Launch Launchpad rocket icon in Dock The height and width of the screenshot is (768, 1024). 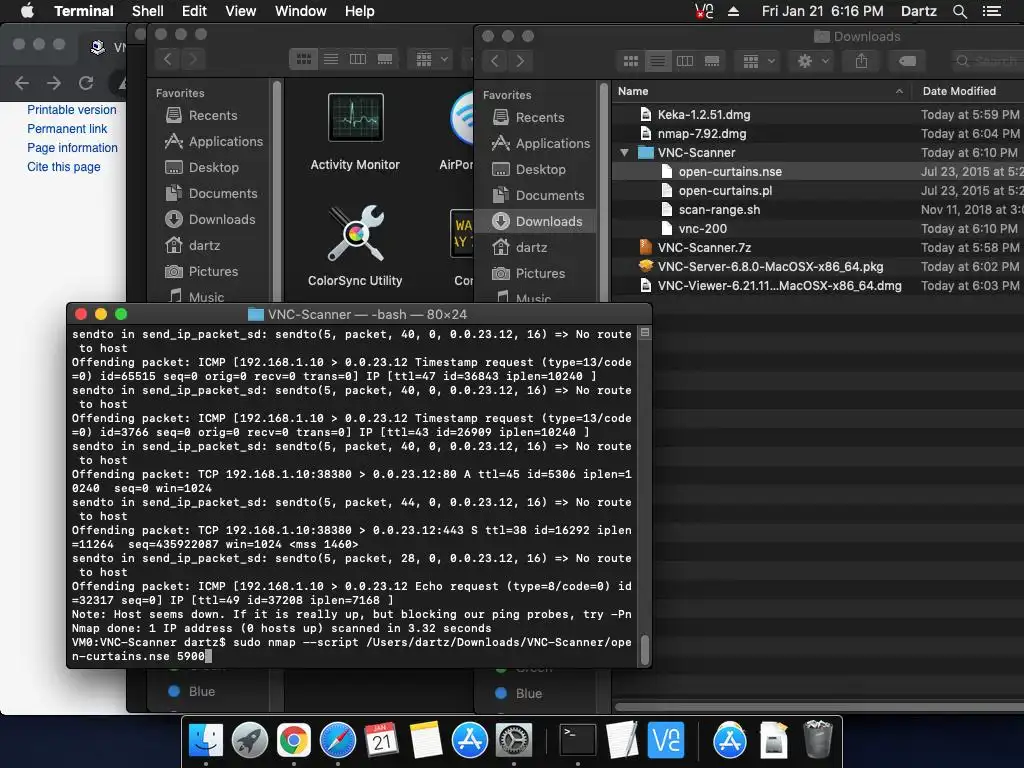click(249, 741)
